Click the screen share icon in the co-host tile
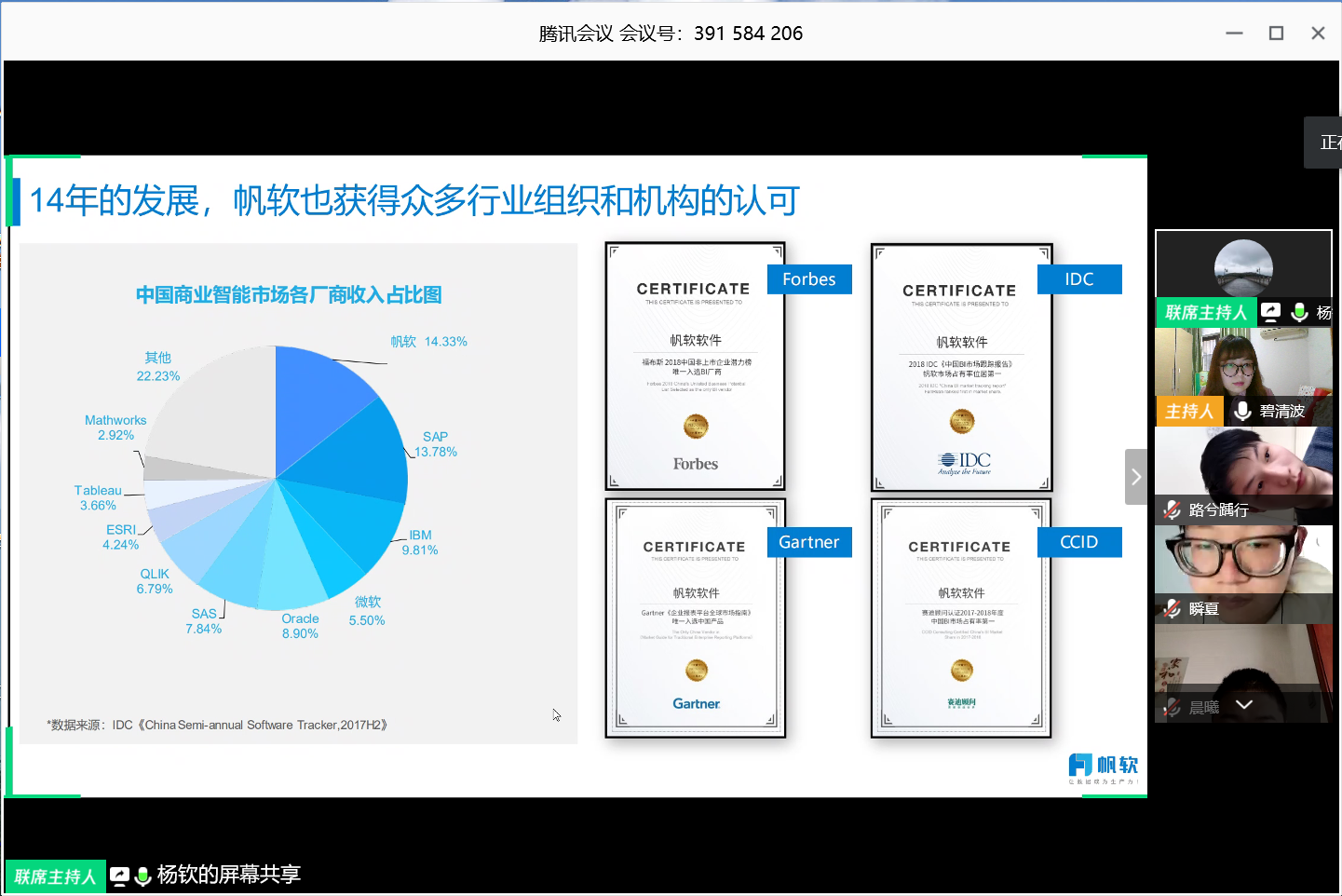The image size is (1342, 896). (x=1271, y=312)
